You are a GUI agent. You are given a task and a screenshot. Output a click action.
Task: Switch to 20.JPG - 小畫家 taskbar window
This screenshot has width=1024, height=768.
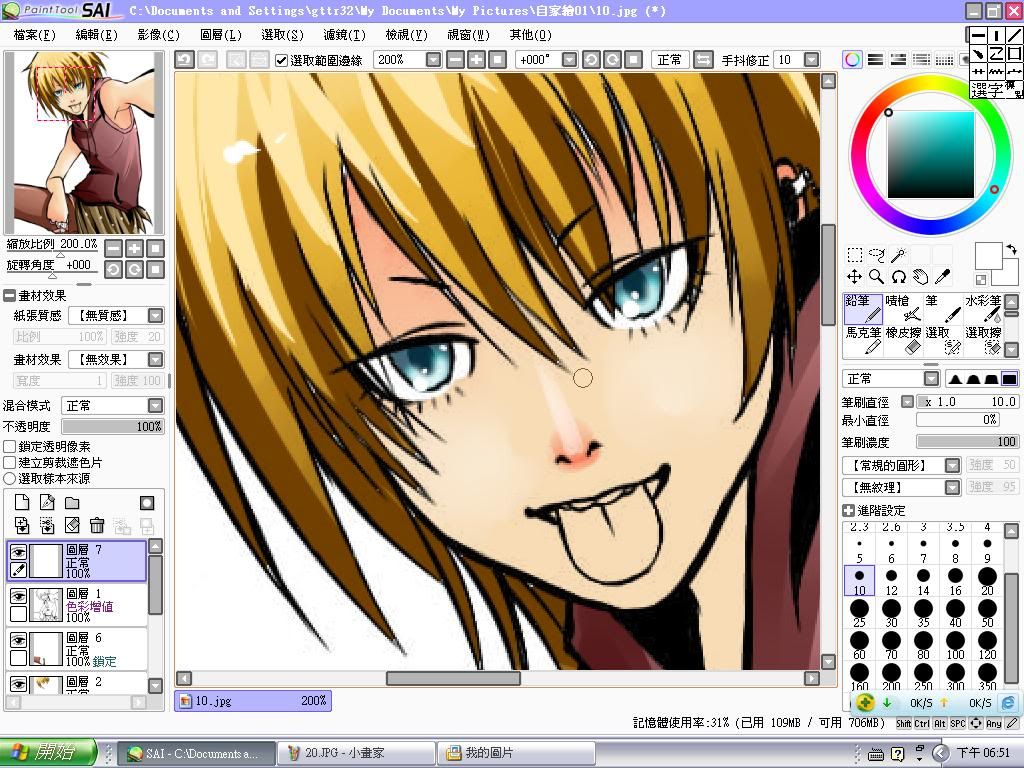[x=357, y=753]
